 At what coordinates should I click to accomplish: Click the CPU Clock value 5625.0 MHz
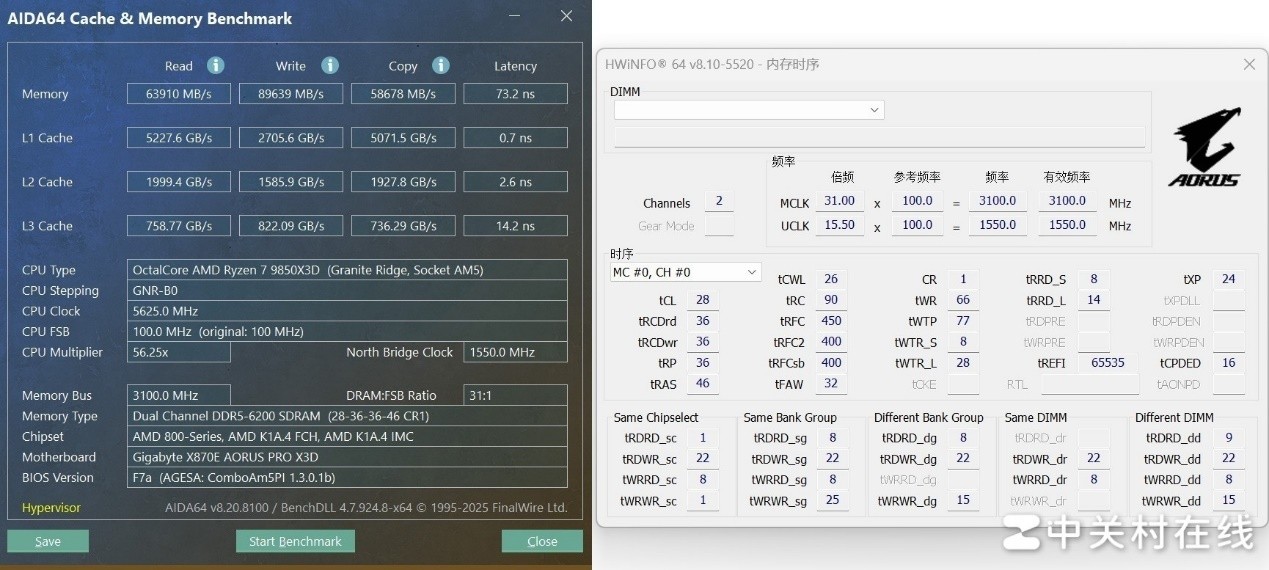pos(348,311)
